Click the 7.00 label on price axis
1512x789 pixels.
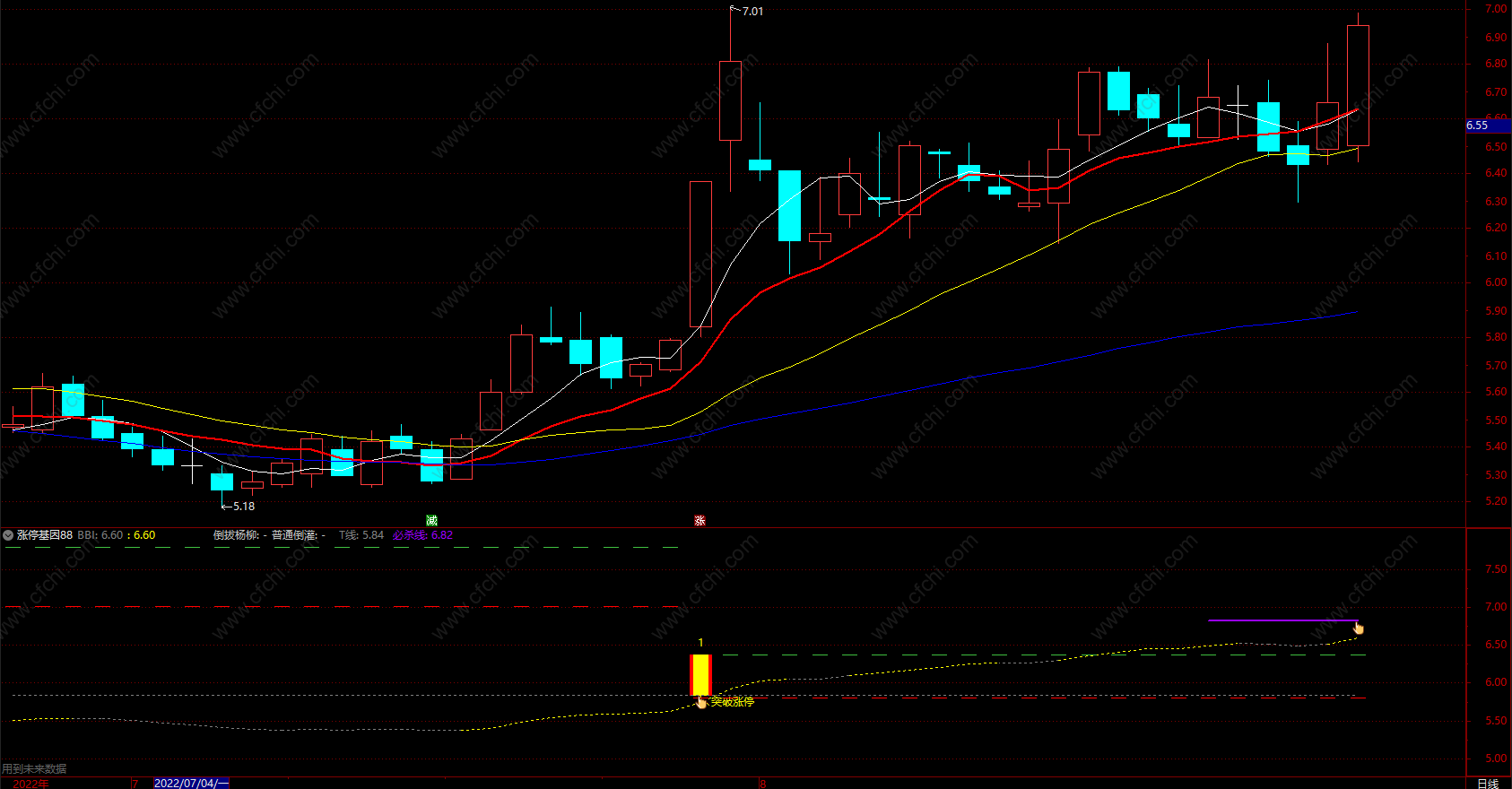[x=1495, y=9]
